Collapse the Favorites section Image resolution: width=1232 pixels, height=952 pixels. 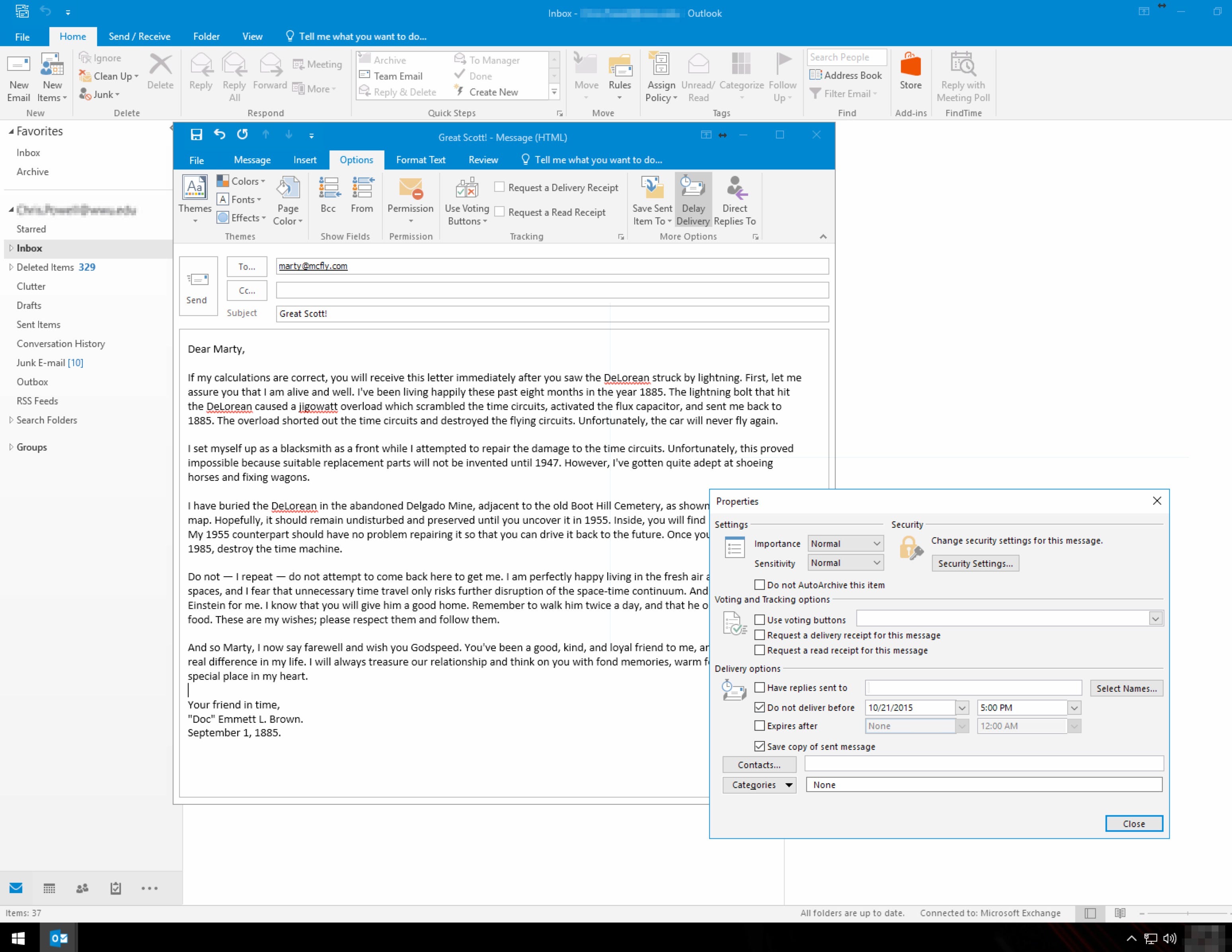click(11, 131)
